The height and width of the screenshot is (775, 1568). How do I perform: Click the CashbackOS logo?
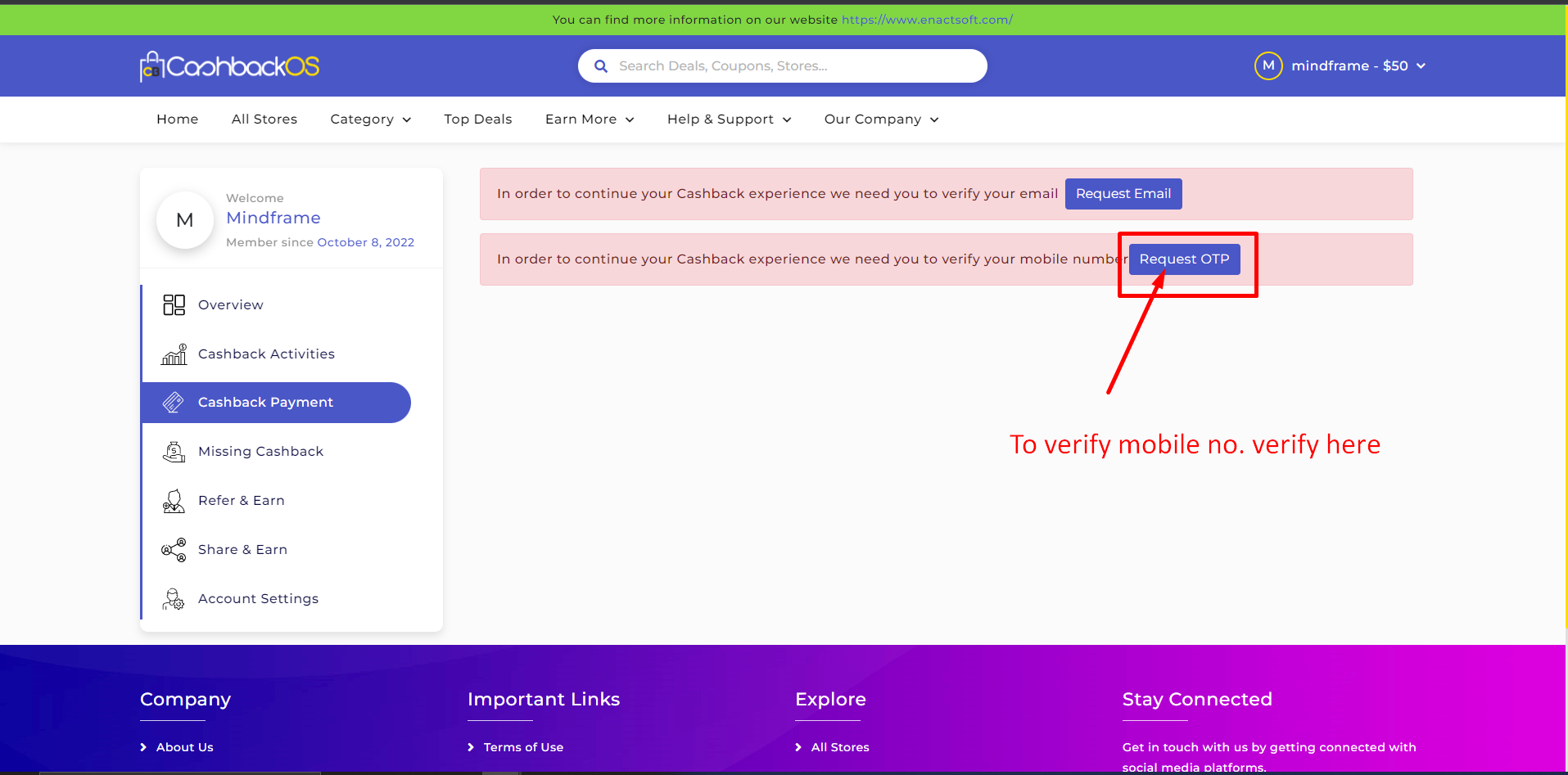click(x=230, y=66)
